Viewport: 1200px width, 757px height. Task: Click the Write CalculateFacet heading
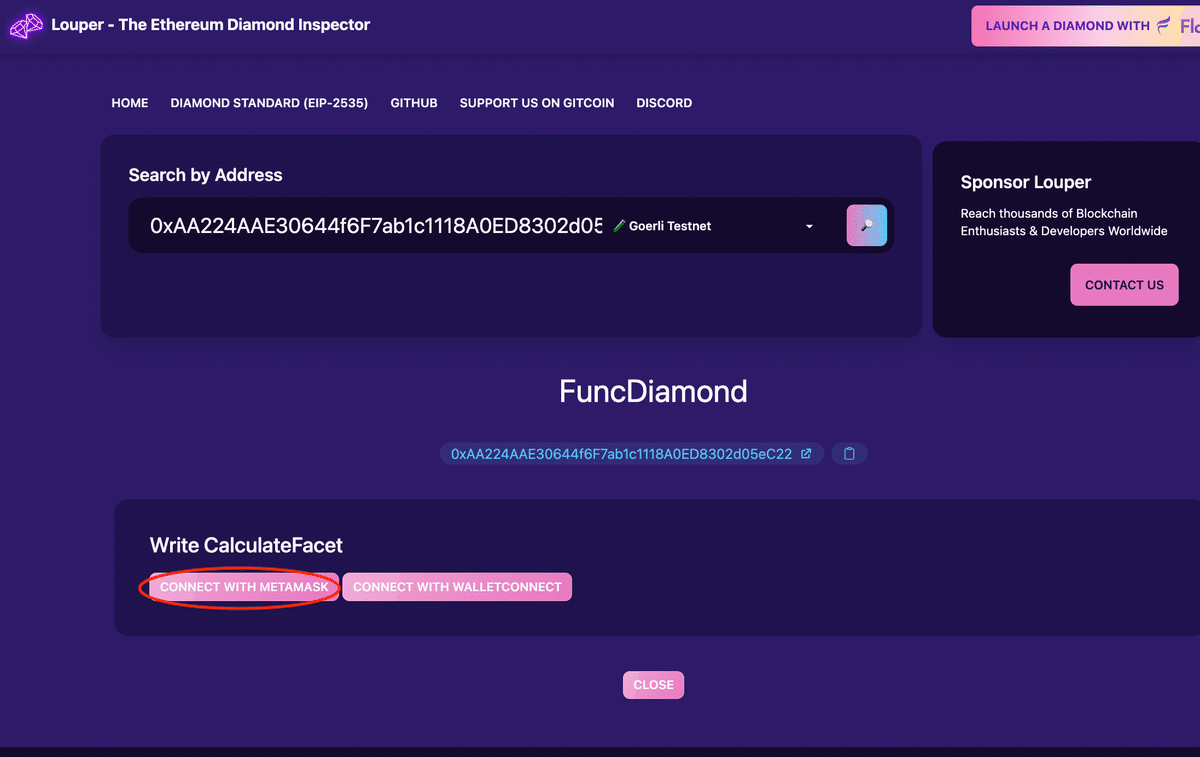point(246,545)
